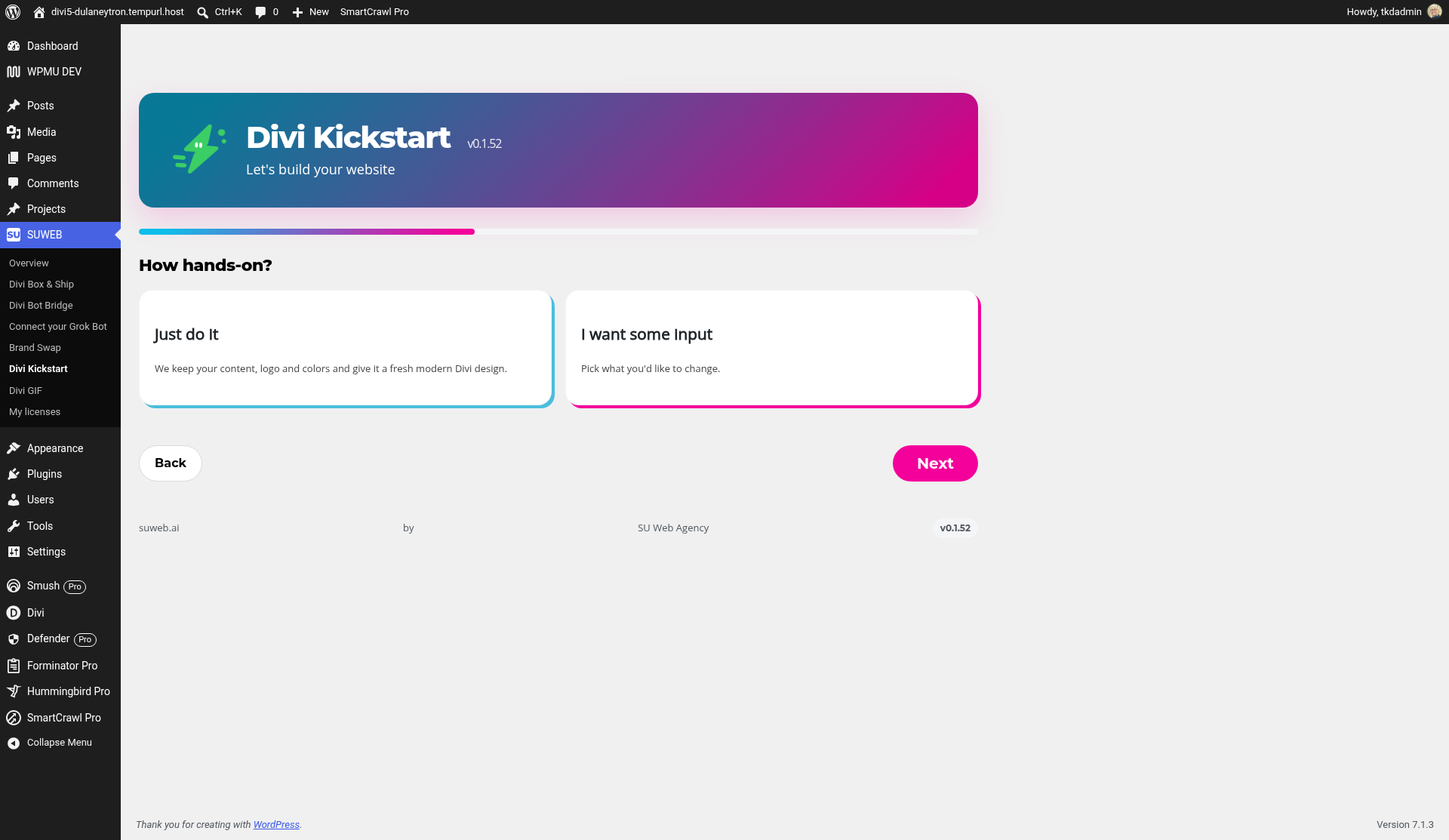The height and width of the screenshot is (840, 1449).
Task: Click the Hummingbird Pro bird icon
Action: pos(14,691)
